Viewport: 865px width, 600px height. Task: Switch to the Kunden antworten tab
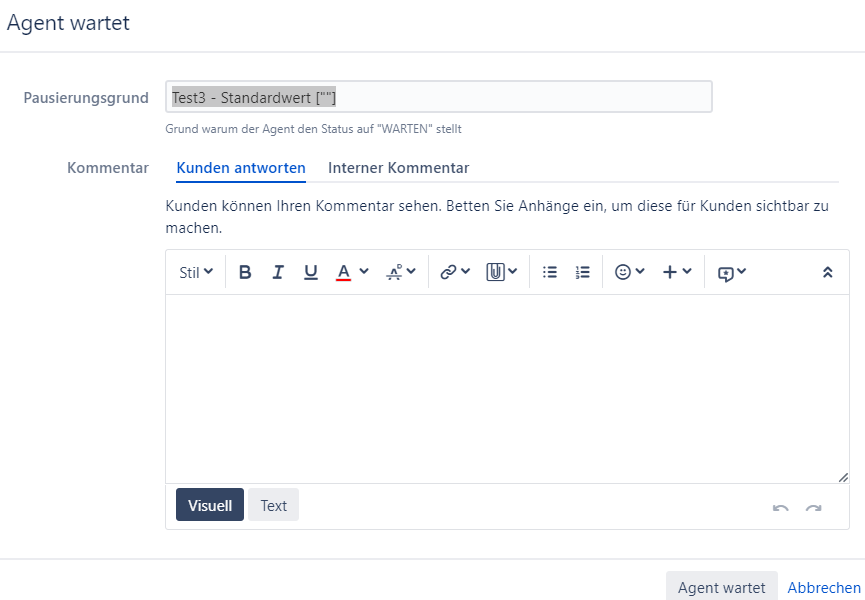[241, 168]
